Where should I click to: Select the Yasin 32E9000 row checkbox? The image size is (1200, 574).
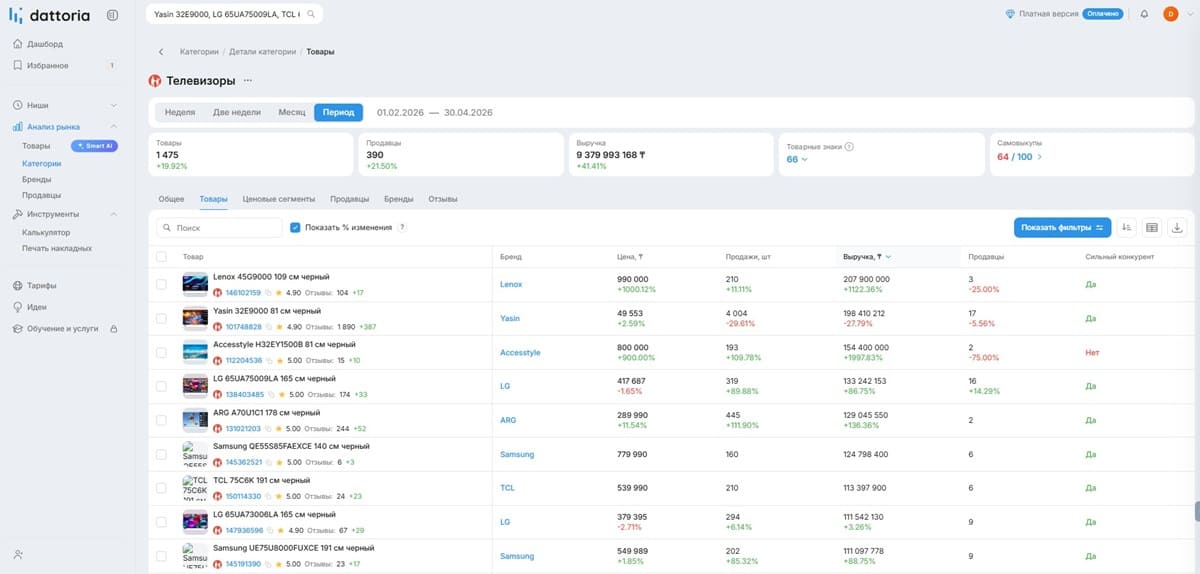[162, 318]
